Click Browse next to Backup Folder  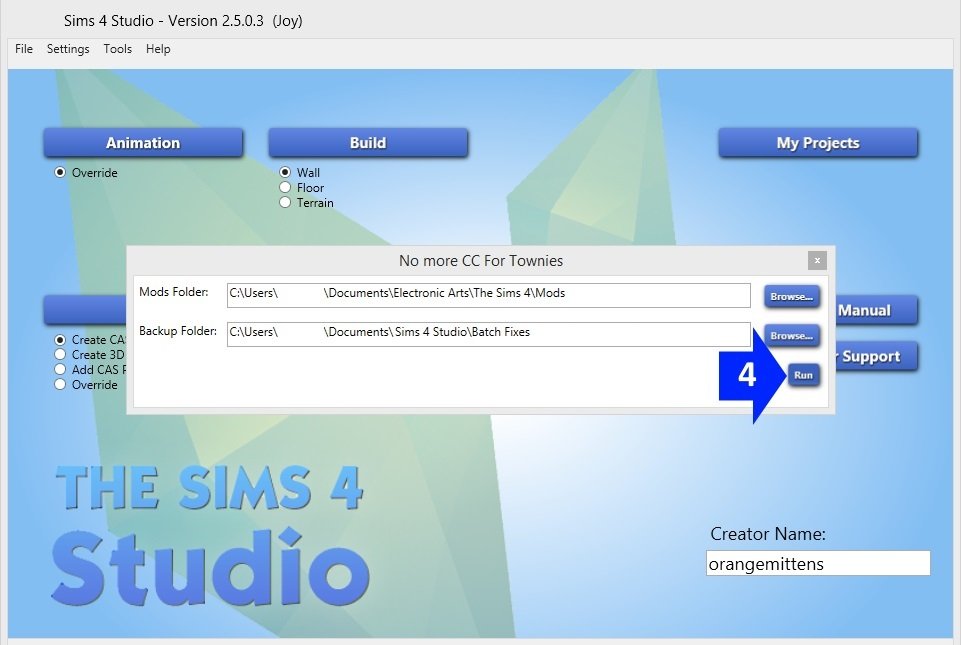[x=792, y=335]
